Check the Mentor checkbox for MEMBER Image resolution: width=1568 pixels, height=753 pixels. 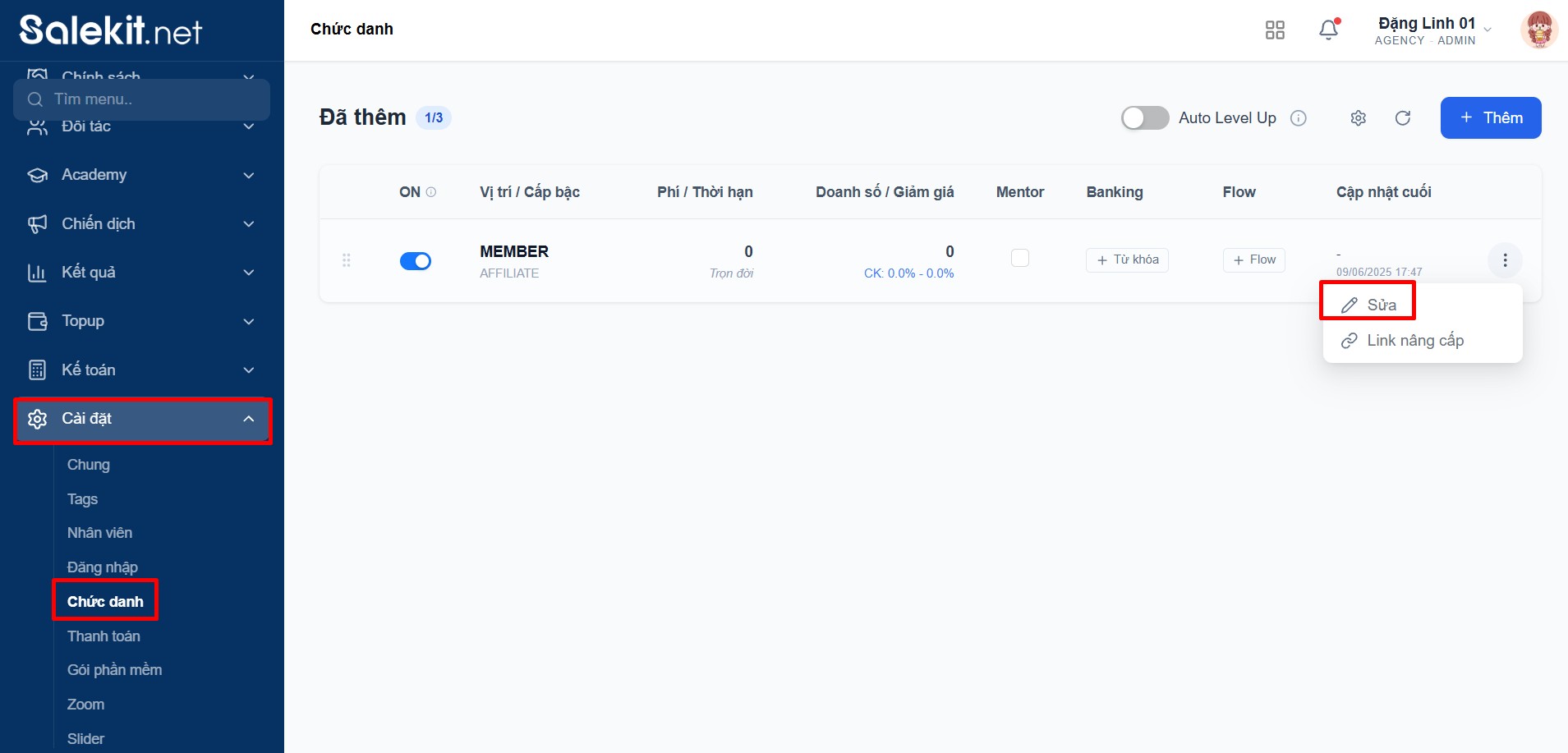(x=1019, y=258)
